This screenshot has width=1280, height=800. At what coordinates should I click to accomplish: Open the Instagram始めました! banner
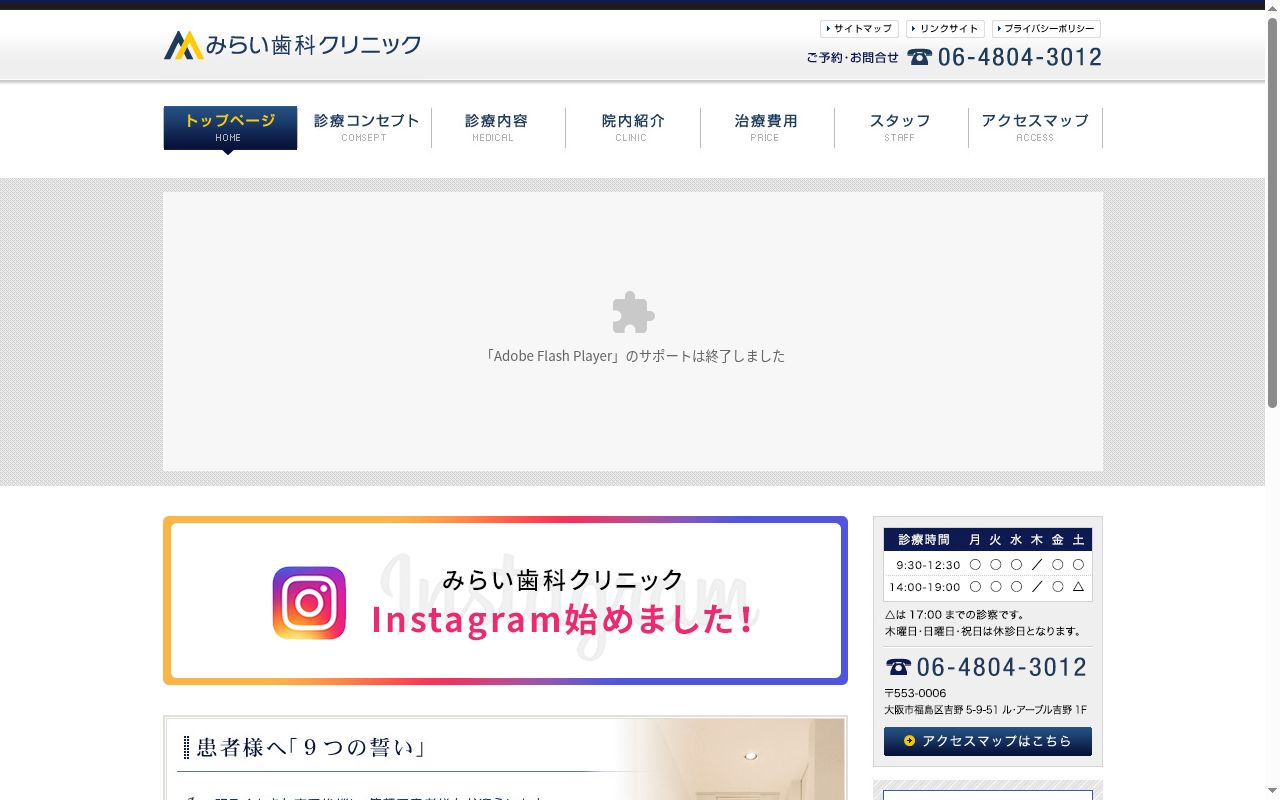coord(505,600)
